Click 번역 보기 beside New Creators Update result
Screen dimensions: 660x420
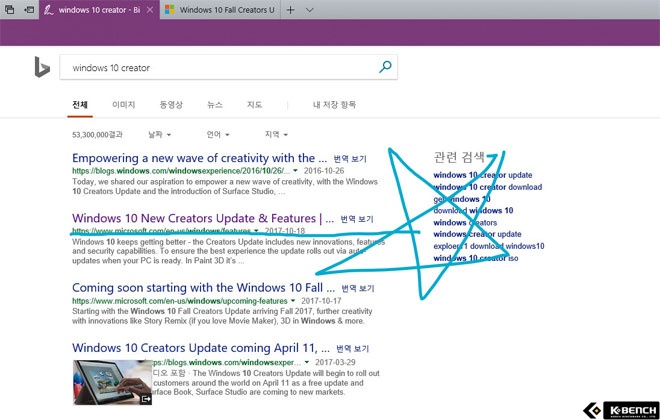click(357, 219)
